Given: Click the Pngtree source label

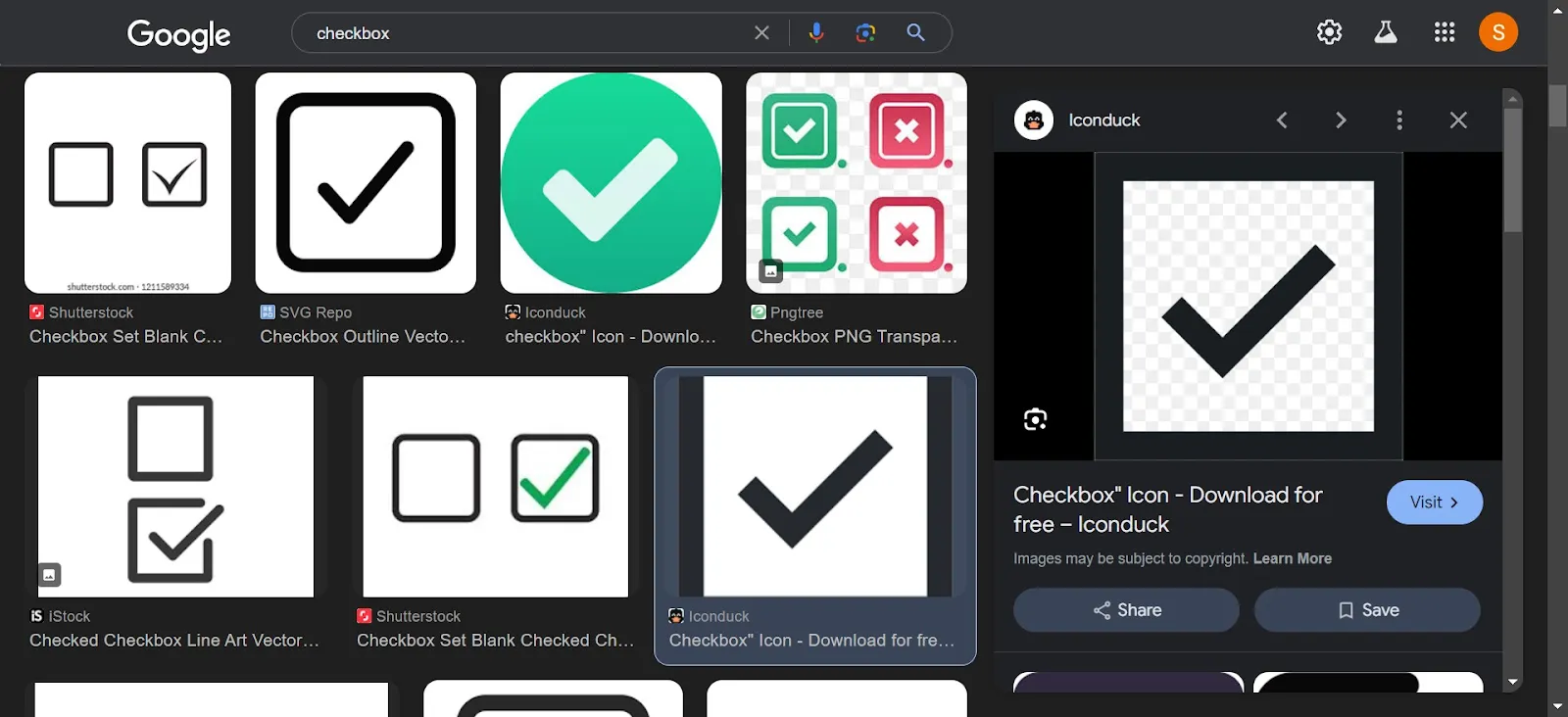Looking at the screenshot, I should click(787, 312).
